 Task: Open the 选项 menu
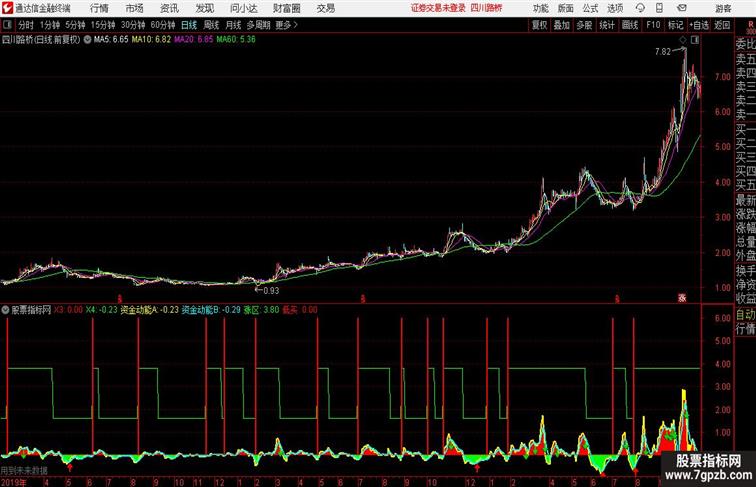[x=615, y=8]
